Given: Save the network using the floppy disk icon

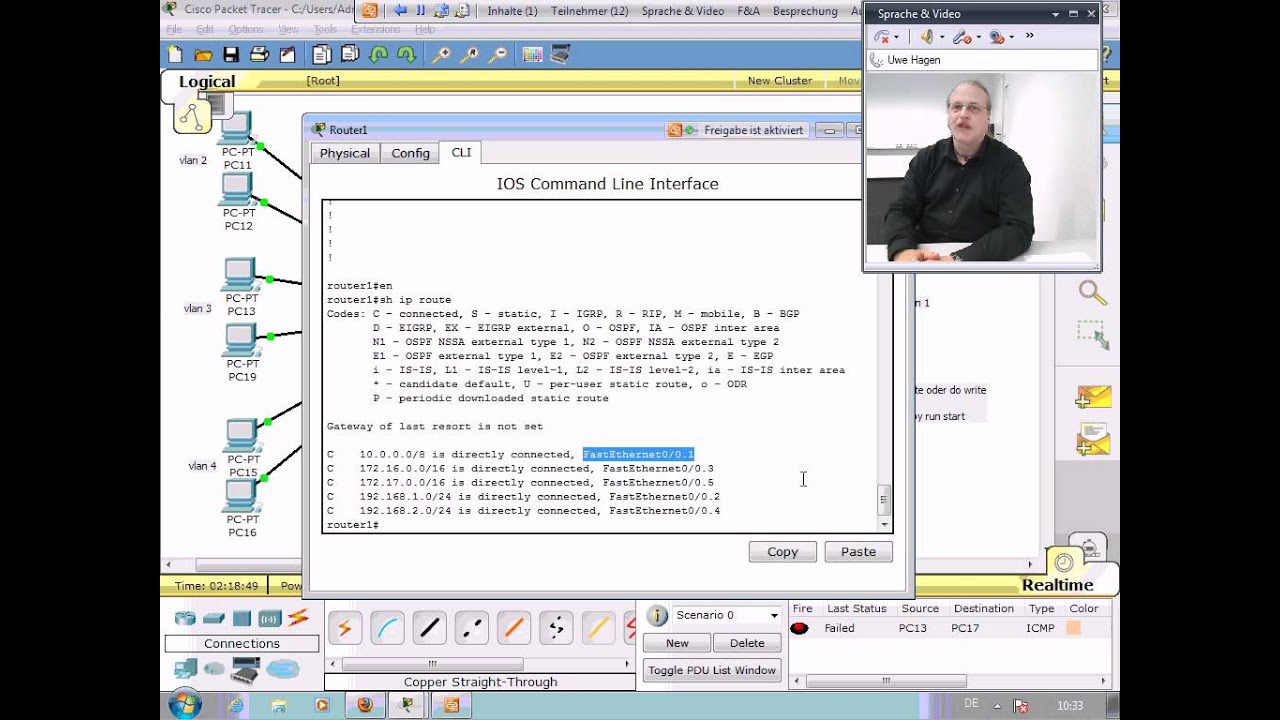Looking at the screenshot, I should click(231, 55).
